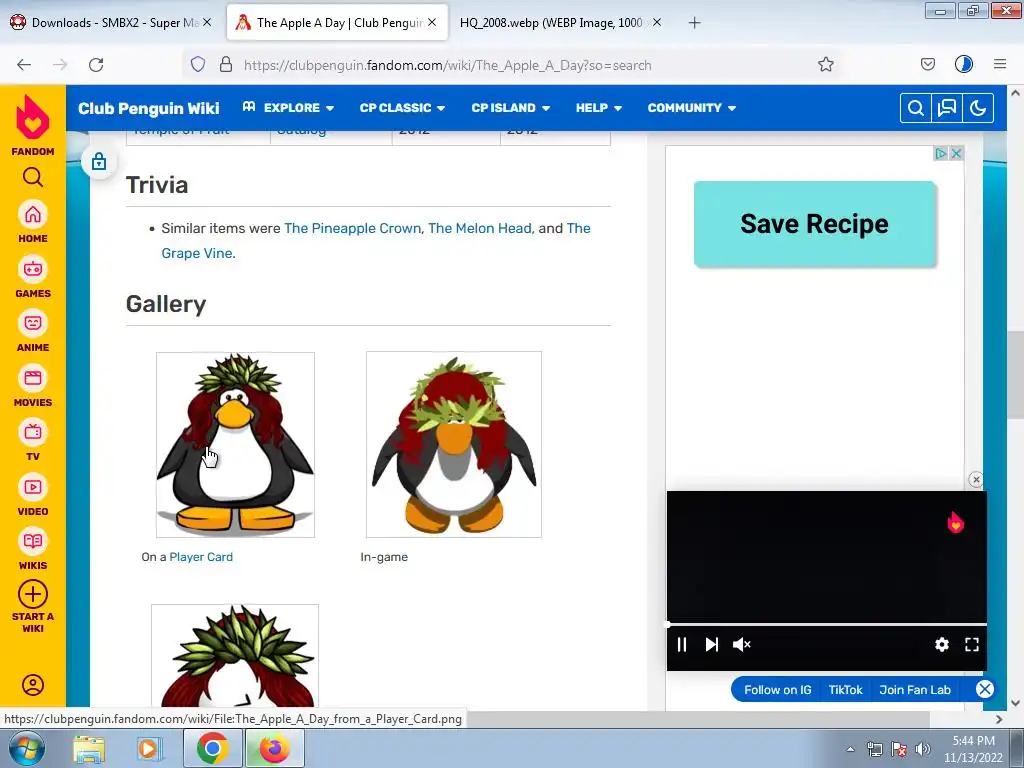Open The Melon Head link

coord(480,228)
